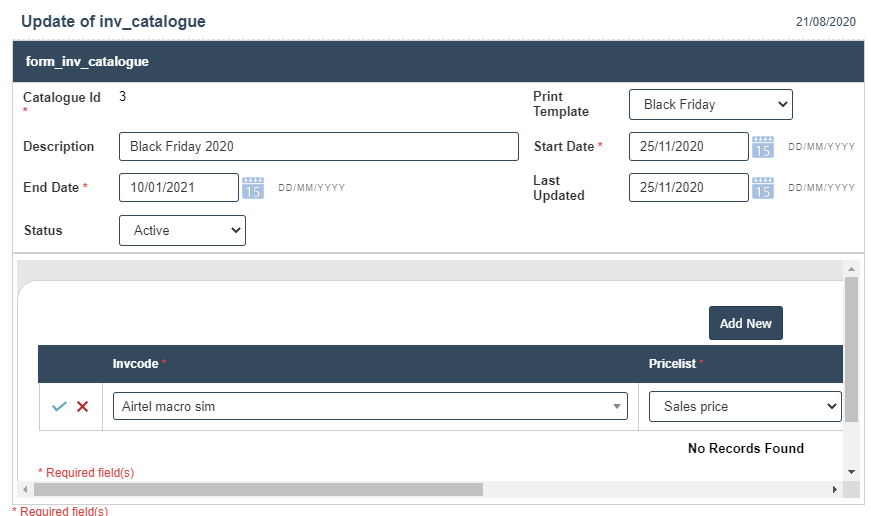Click the vertical scrollbar up arrow

[852, 269]
